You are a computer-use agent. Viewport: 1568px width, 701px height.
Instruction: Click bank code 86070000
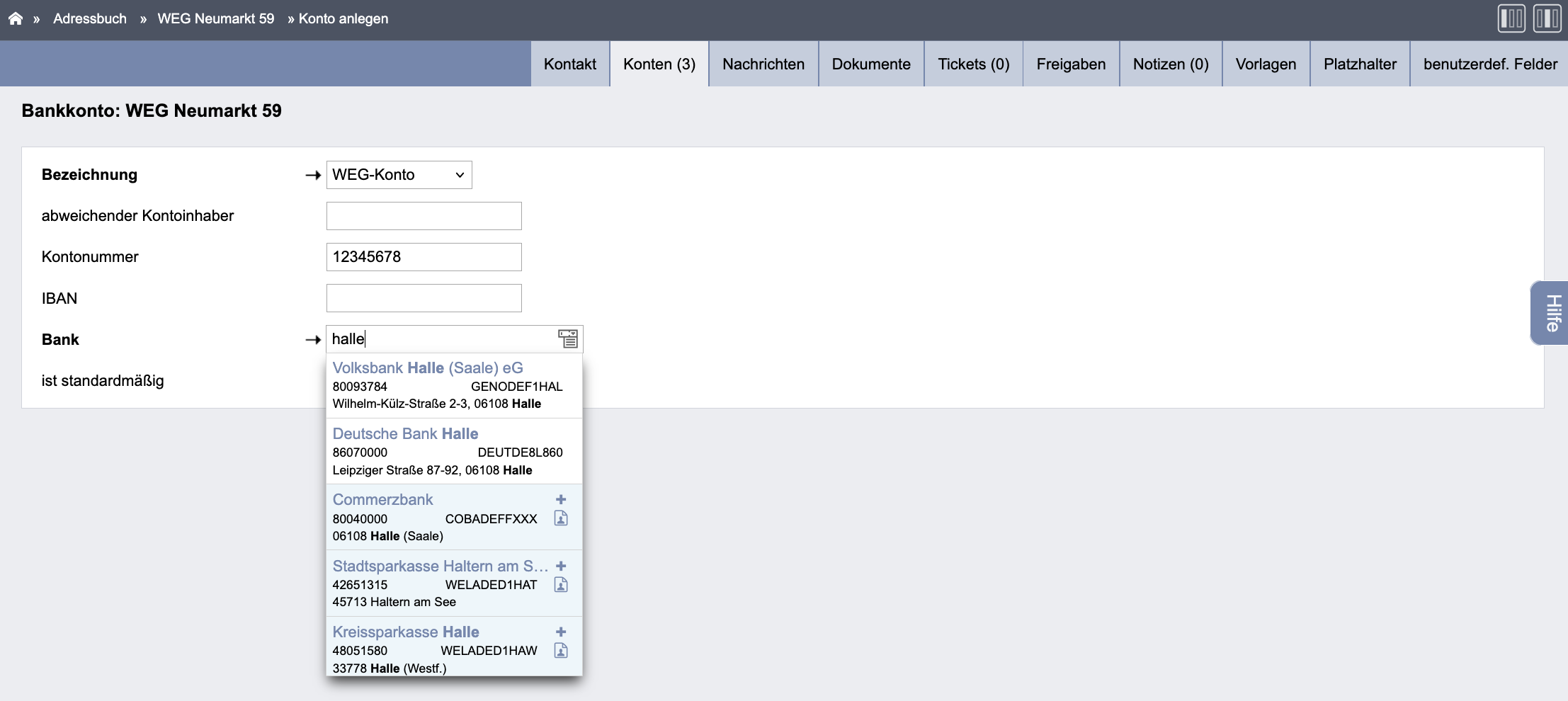click(x=360, y=452)
